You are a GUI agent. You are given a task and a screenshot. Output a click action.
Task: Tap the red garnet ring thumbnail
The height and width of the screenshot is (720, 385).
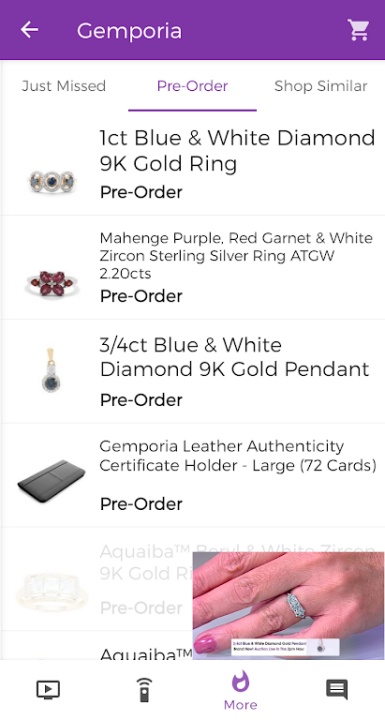[51, 283]
